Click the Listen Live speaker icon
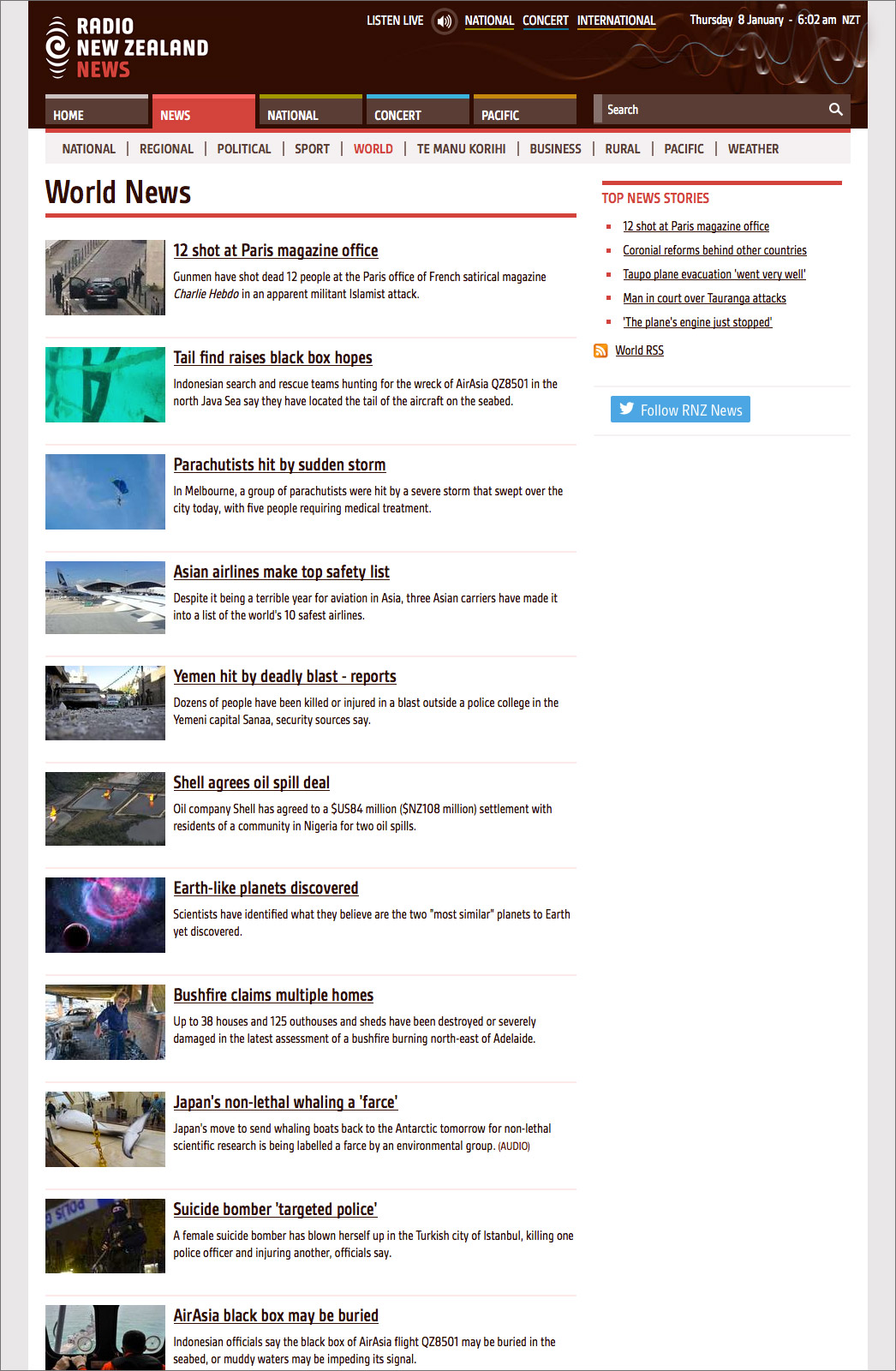The image size is (896, 1371). point(444,21)
